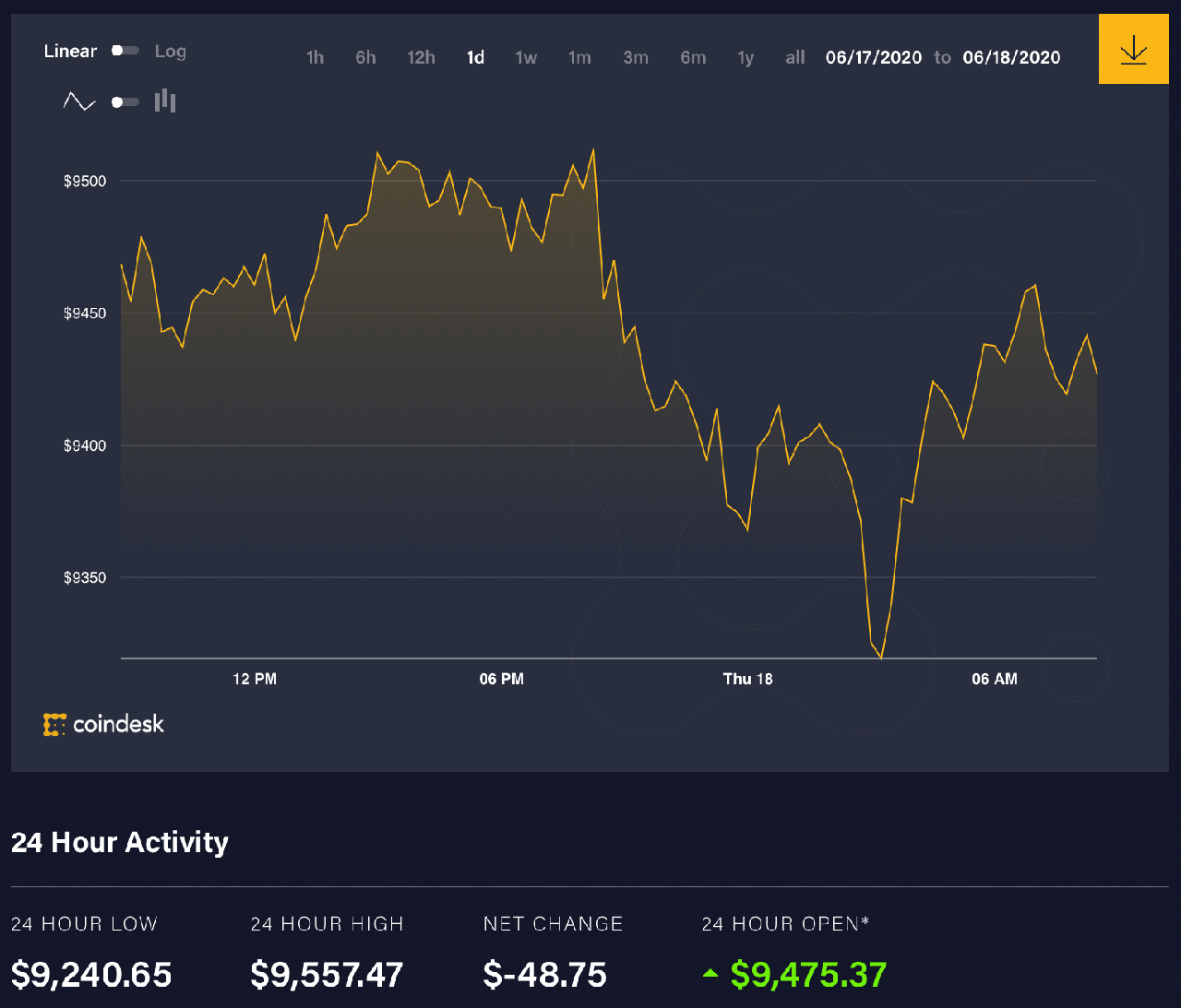This screenshot has width=1181, height=1008.
Task: Click the 06 AM time axis label
Action: point(995,679)
